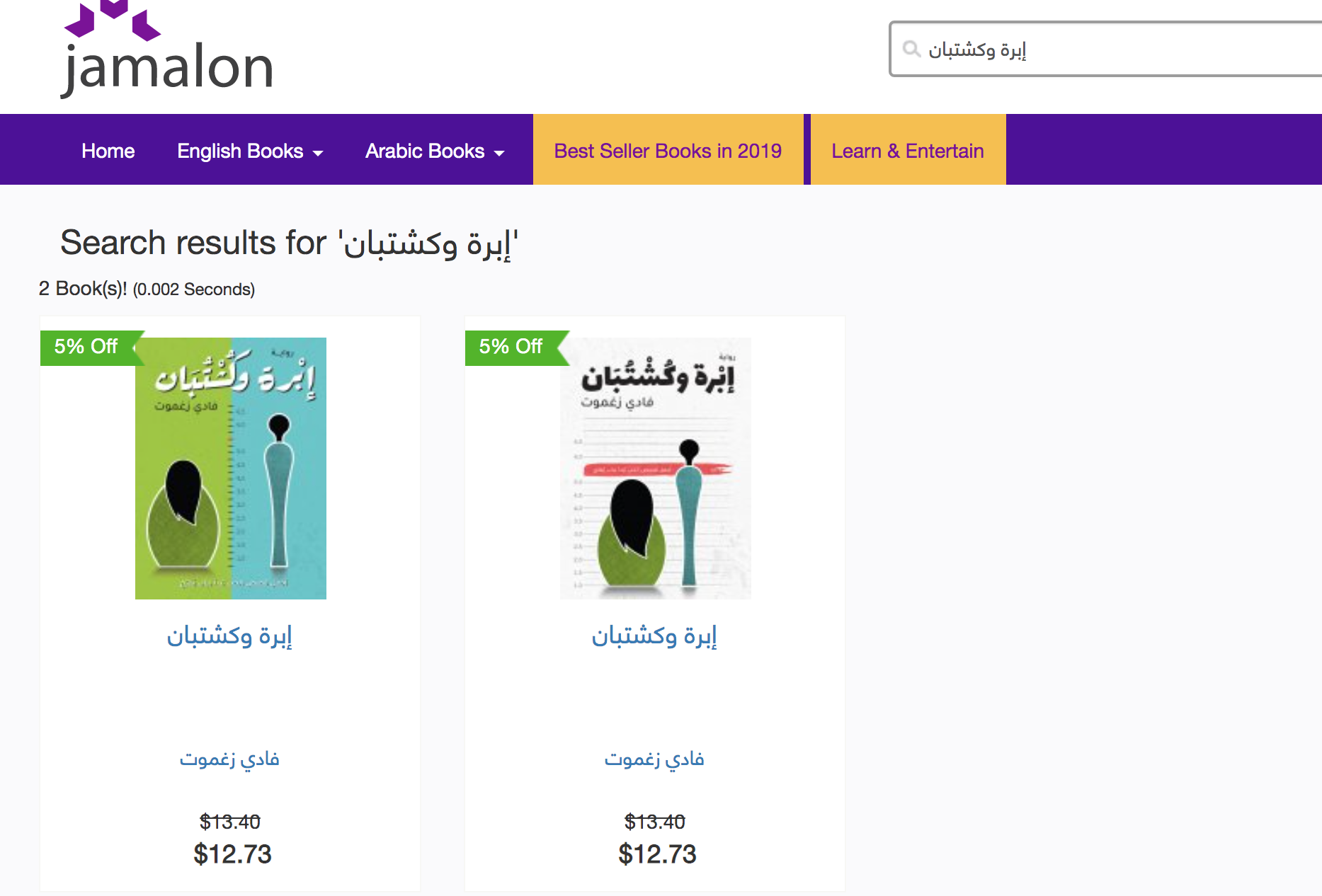Click the first book's title link
1322x896 pixels.
tap(229, 636)
